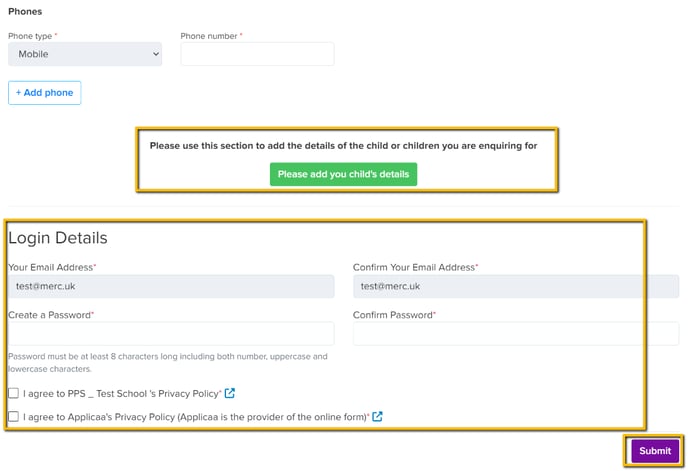
Task: Open Applicaa privacy policy external link icon
Action: pos(377,416)
